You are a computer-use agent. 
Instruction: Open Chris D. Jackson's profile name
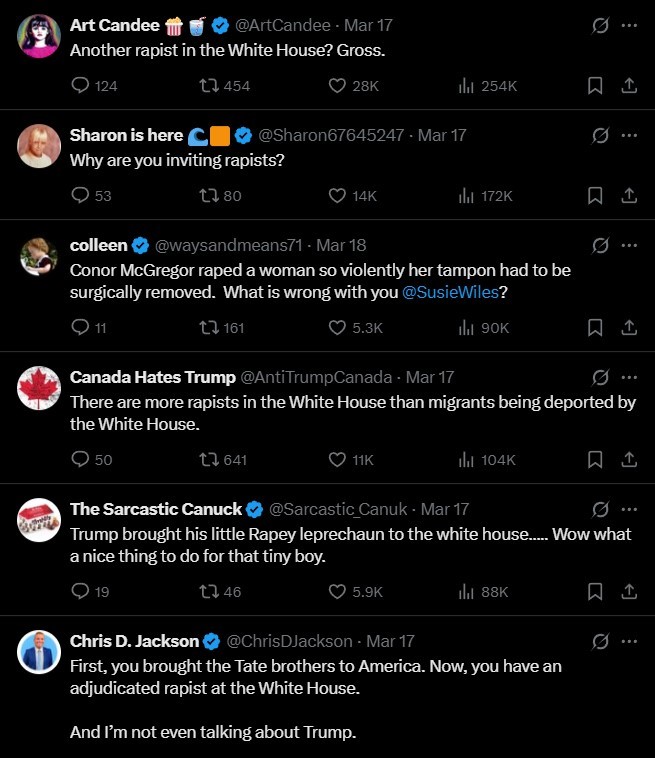(x=134, y=641)
